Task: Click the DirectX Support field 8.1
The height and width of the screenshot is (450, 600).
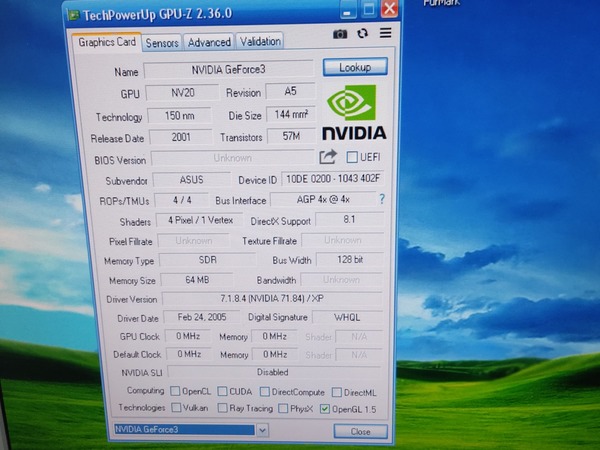Action: pyautogui.click(x=349, y=220)
